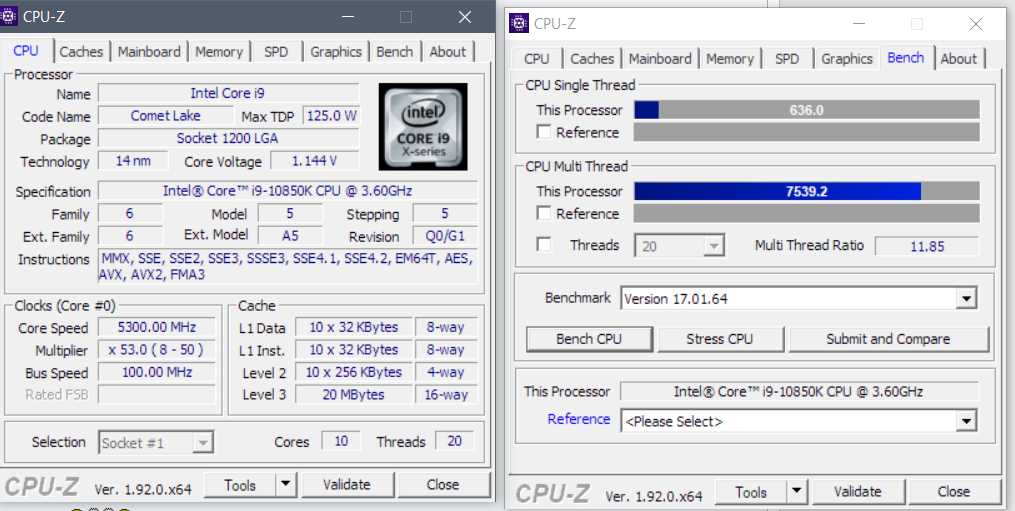Click the Core Speed value 5300.00 MHz
Viewport: 1015px width, 511px height.
157,327
